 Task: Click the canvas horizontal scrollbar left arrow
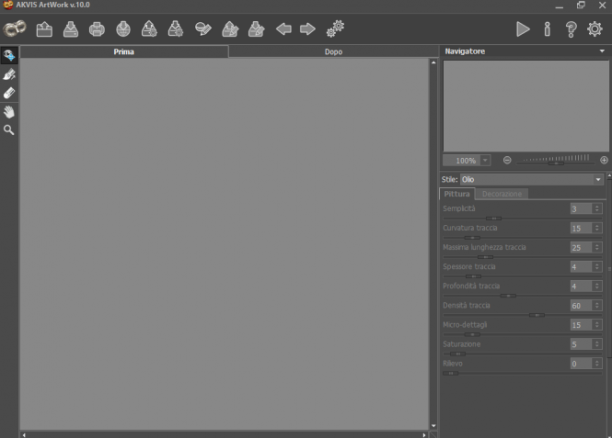(x=24, y=434)
